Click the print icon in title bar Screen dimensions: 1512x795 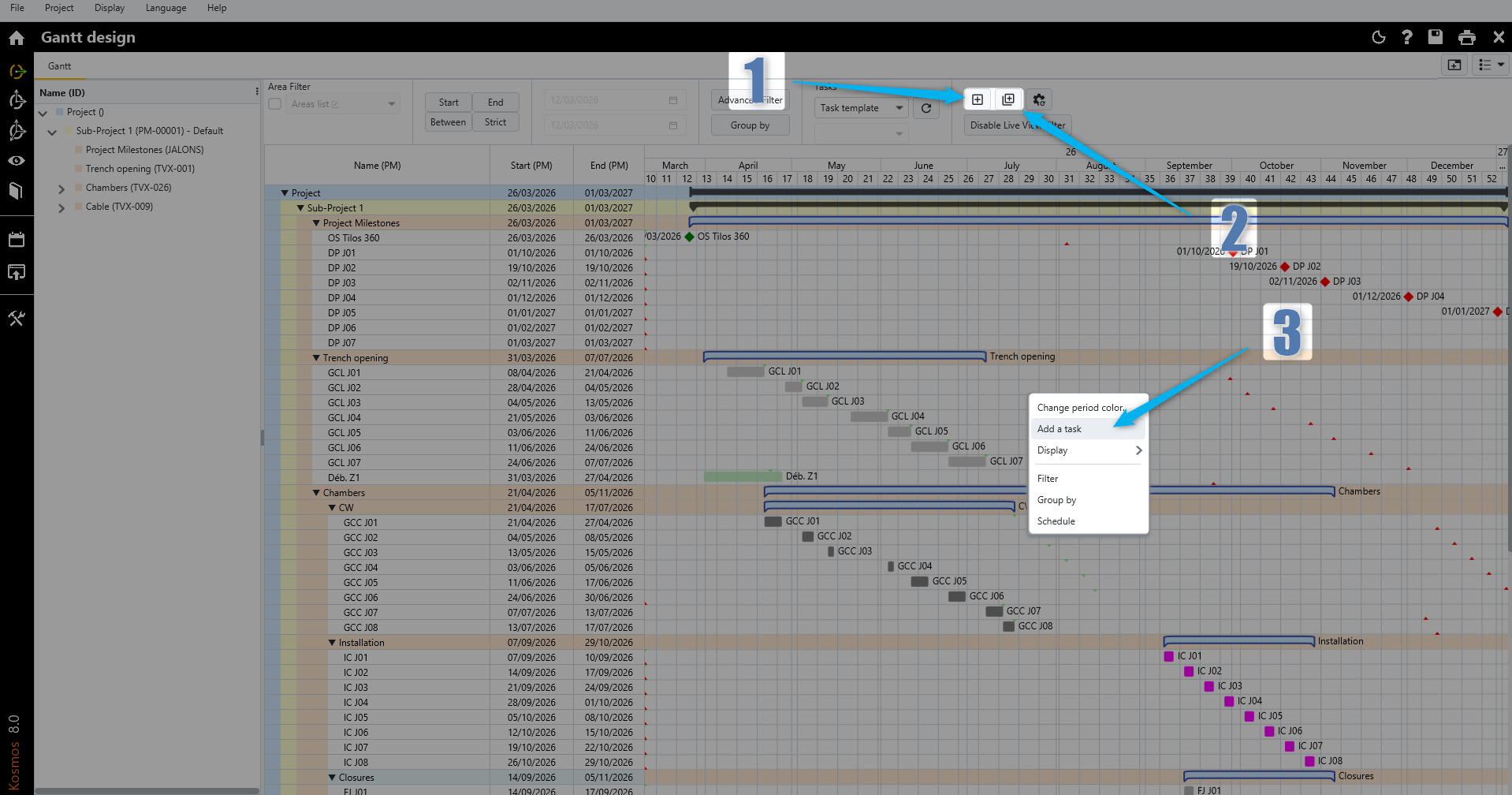[1466, 37]
